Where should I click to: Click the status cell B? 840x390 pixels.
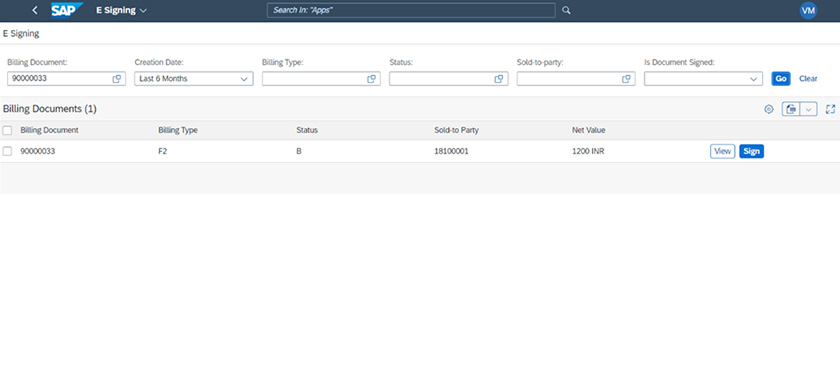299,152
